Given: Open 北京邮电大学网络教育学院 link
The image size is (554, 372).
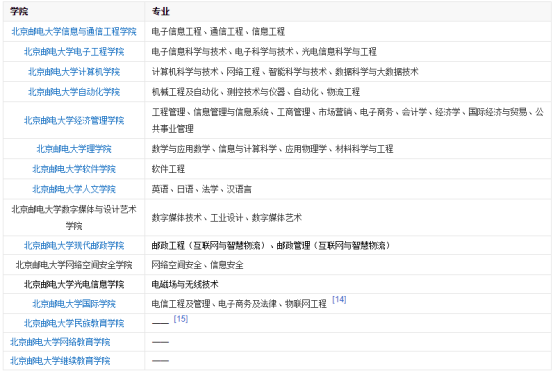Looking at the screenshot, I should [60, 342].
